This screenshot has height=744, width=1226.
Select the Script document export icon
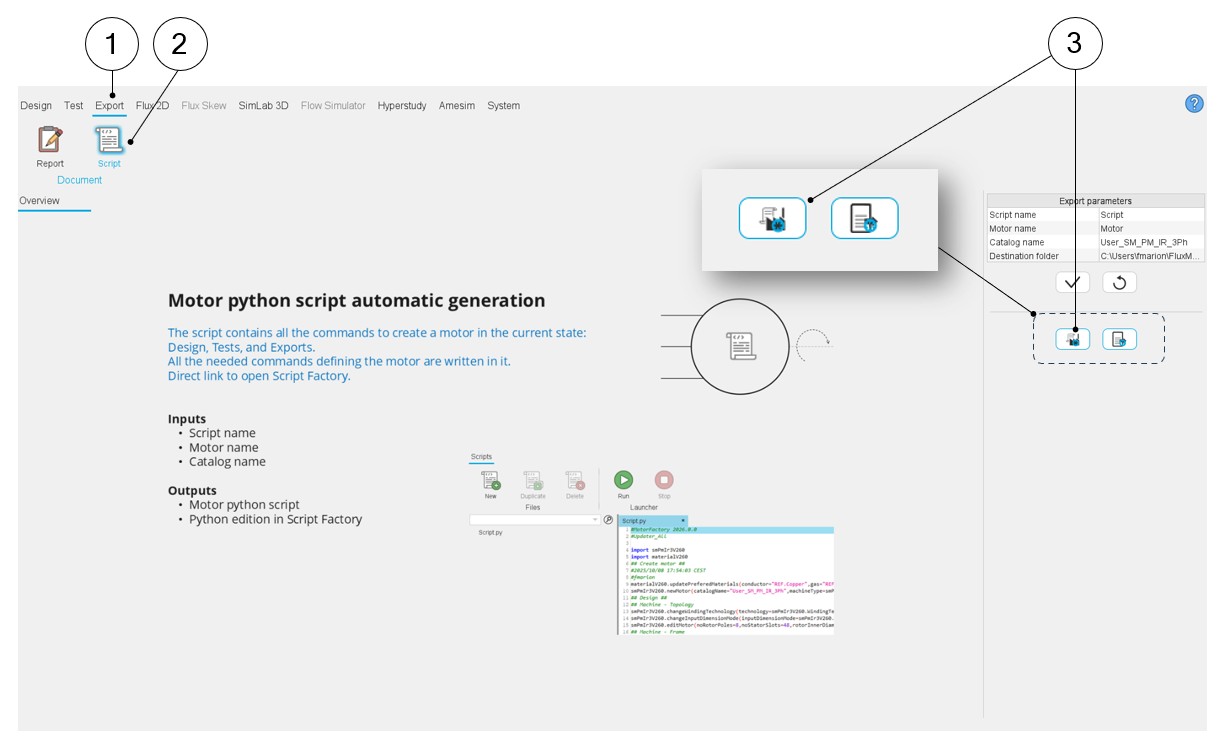point(109,140)
